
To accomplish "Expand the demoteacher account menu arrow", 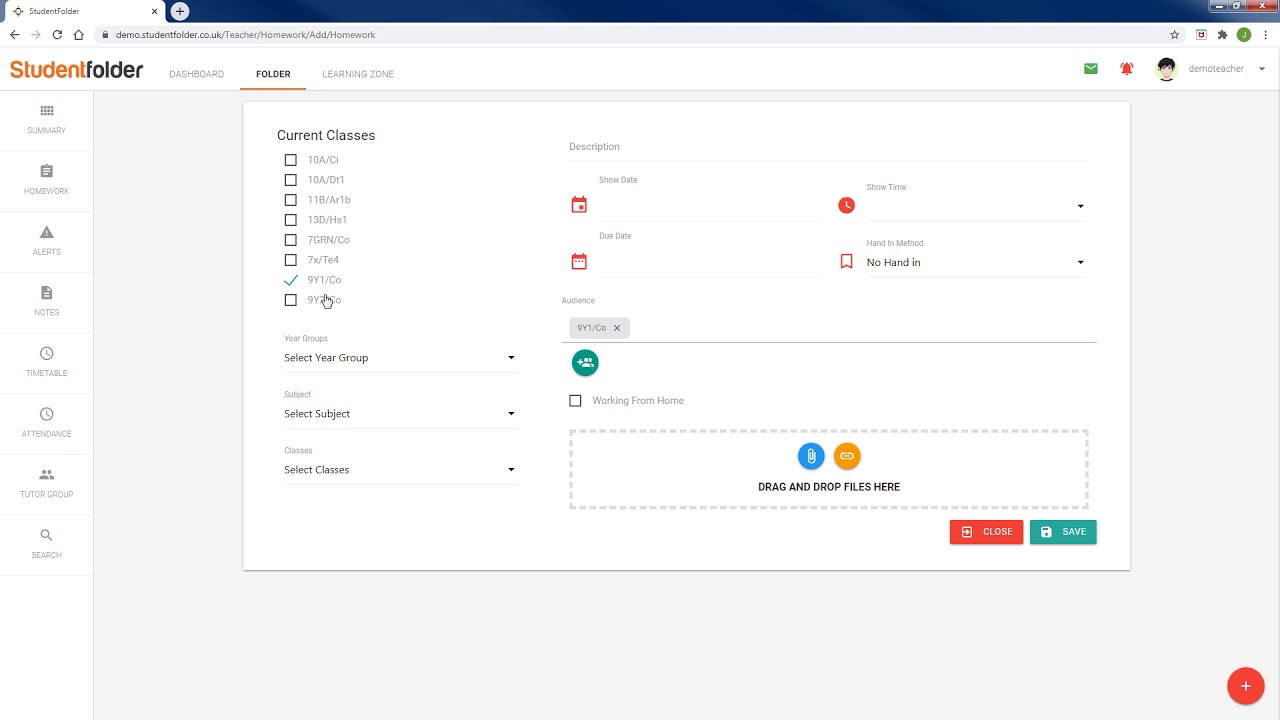I will point(1262,69).
